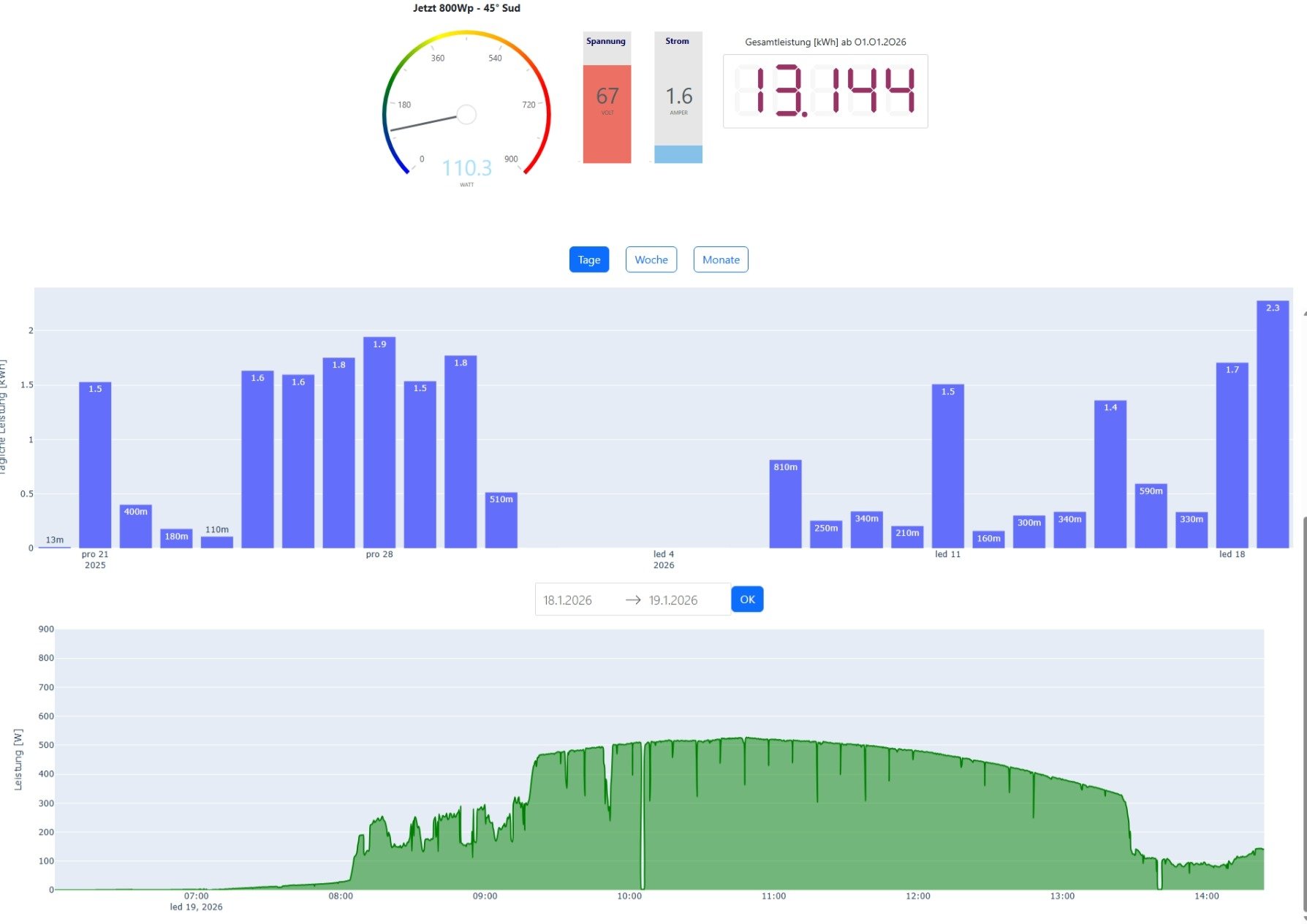Confirm date range with OK button
Viewport: 1307px width, 924px height.
[747, 599]
